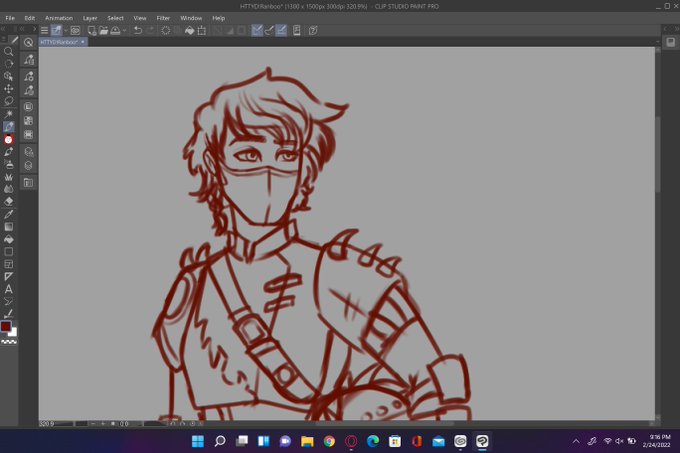Open the Edit menu
Image resolution: width=680 pixels, height=453 pixels.
coord(29,18)
